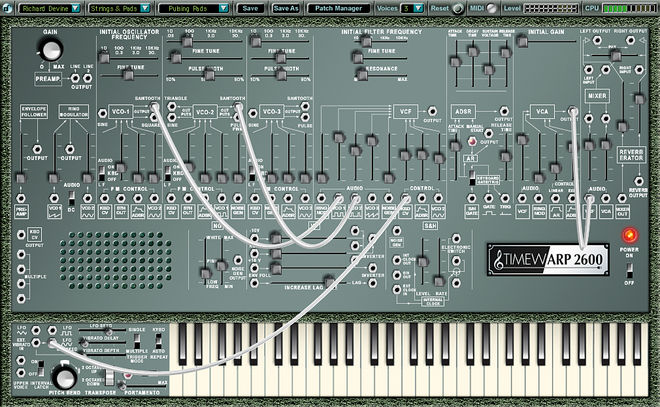Click the Pitch Bend knob
The image size is (660, 407).
(64, 377)
